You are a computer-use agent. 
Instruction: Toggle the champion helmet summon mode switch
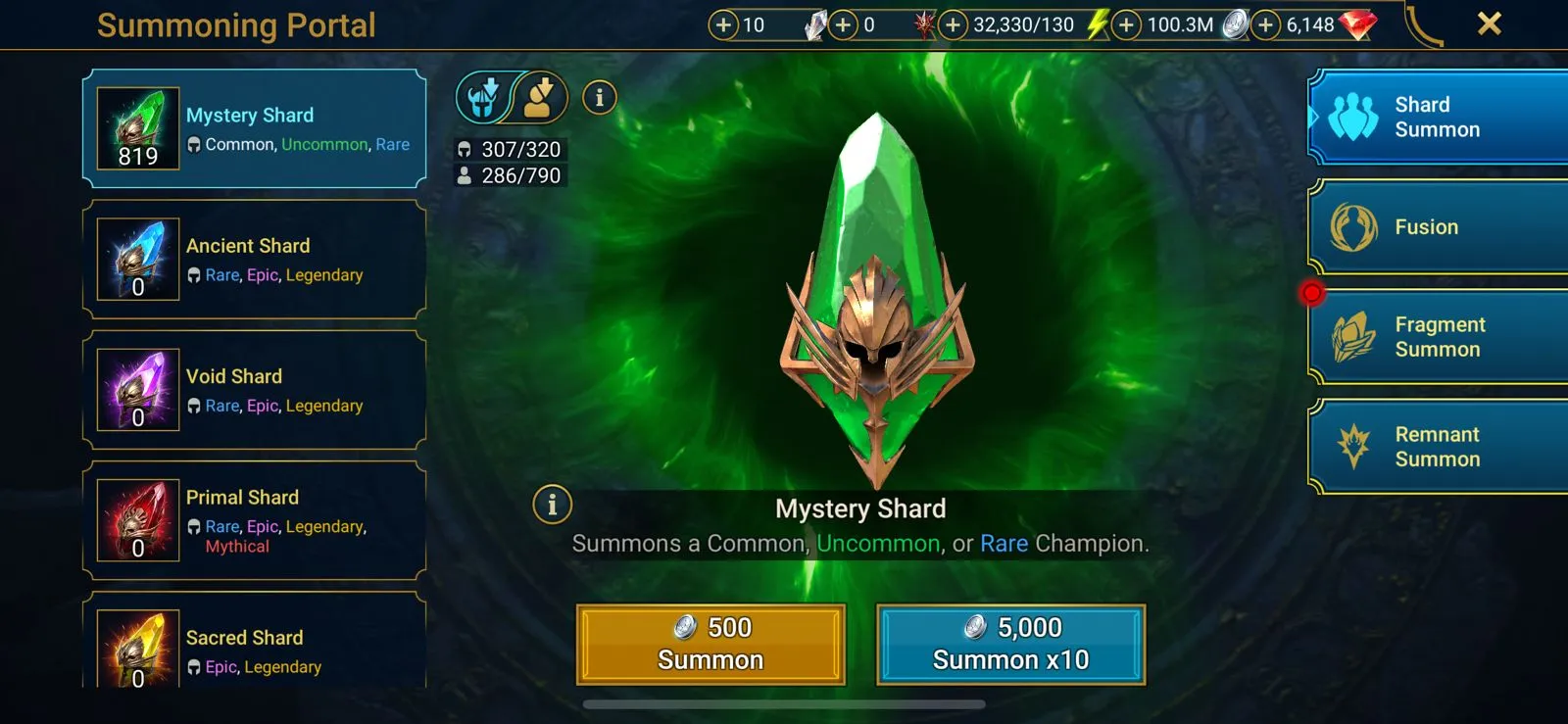[484, 97]
